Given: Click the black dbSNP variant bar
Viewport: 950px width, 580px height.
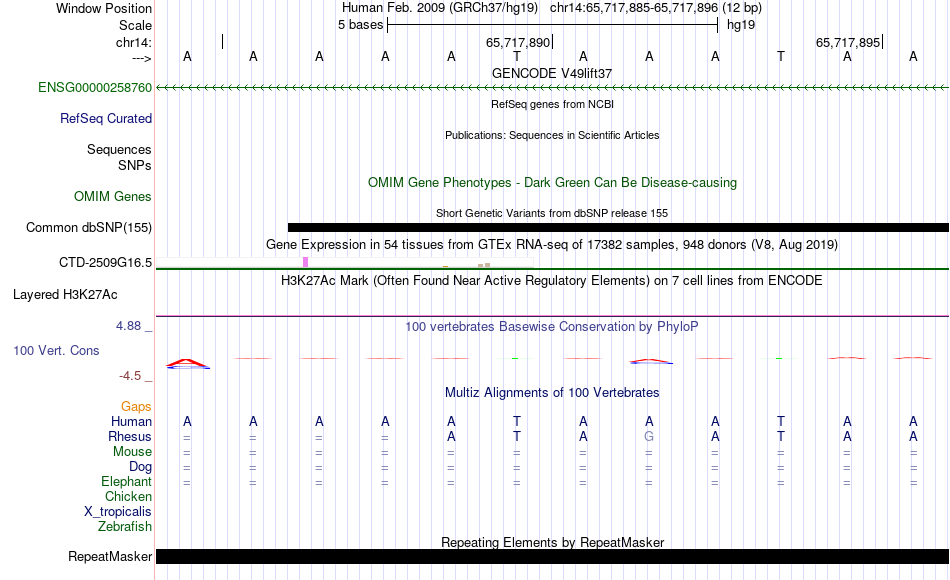Looking at the screenshot, I should (x=618, y=227).
